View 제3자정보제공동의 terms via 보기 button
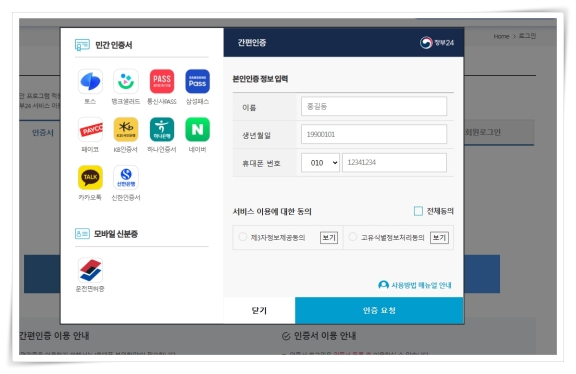 click(x=329, y=238)
